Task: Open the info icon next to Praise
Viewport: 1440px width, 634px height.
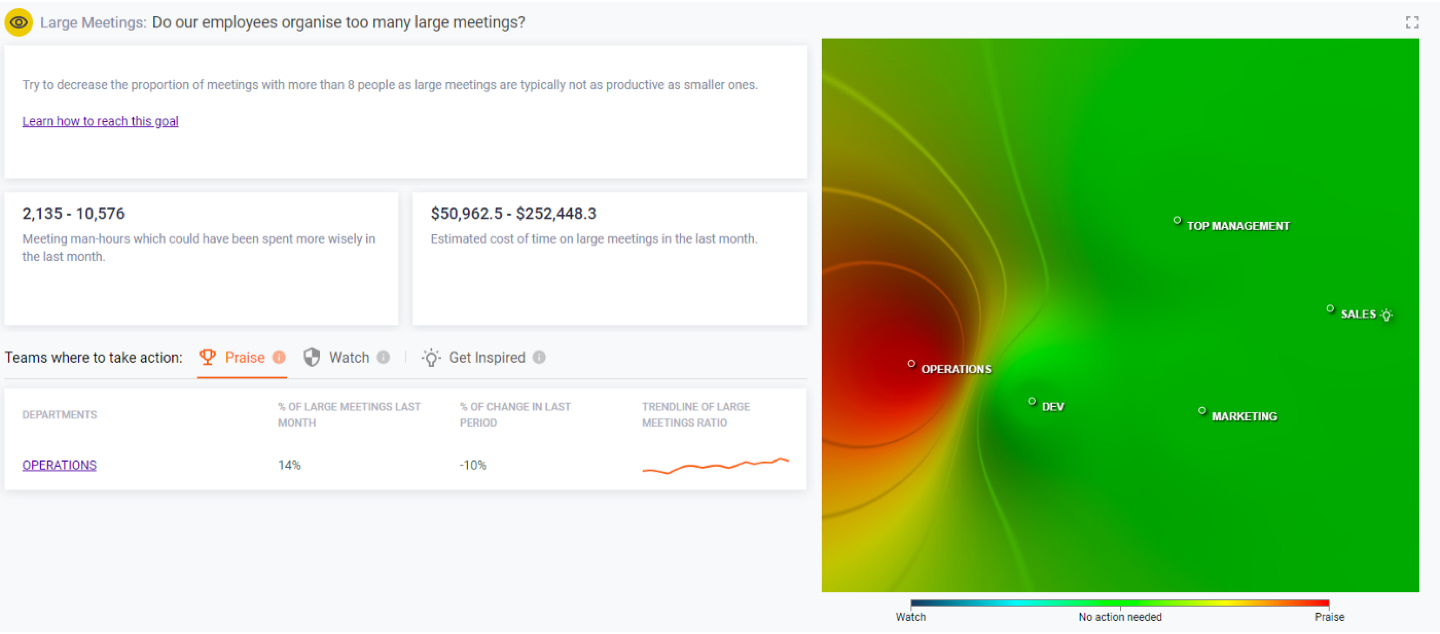Action: (279, 357)
